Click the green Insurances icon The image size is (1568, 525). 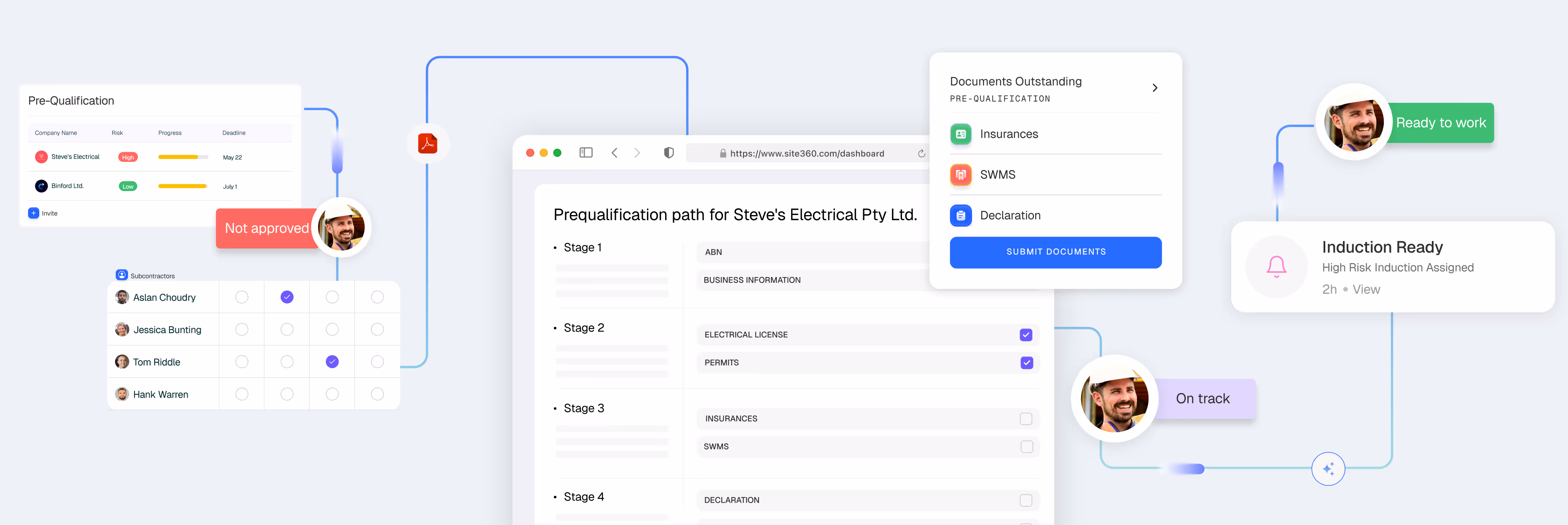(x=961, y=134)
